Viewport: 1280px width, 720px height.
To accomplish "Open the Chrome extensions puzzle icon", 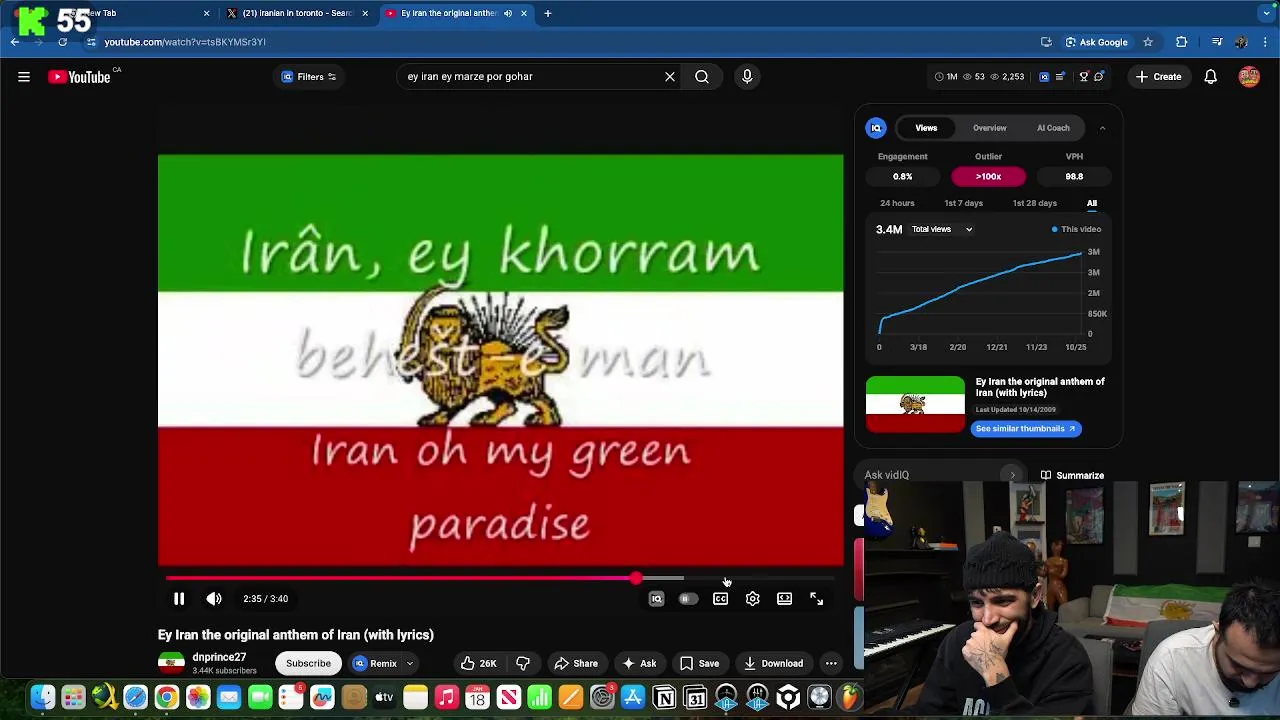I will [1182, 42].
